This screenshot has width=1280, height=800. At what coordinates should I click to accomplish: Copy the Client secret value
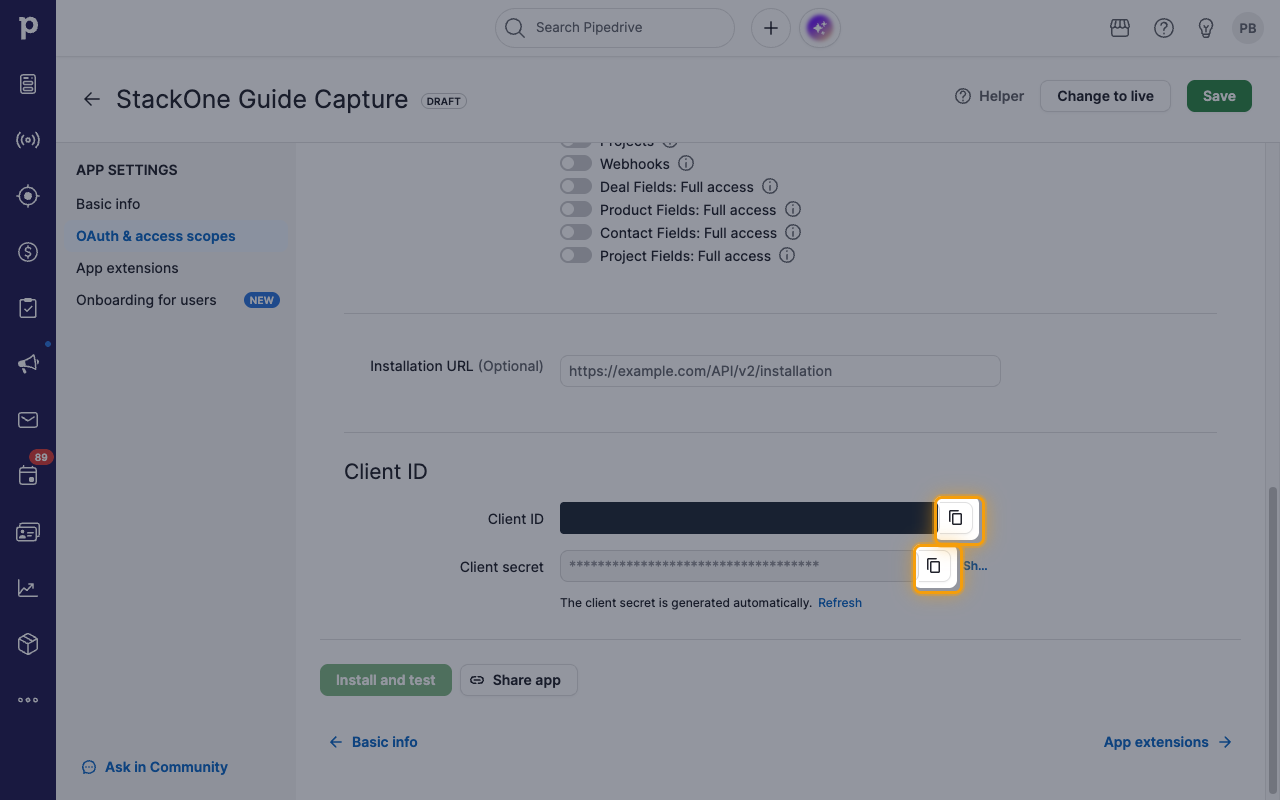pos(934,566)
